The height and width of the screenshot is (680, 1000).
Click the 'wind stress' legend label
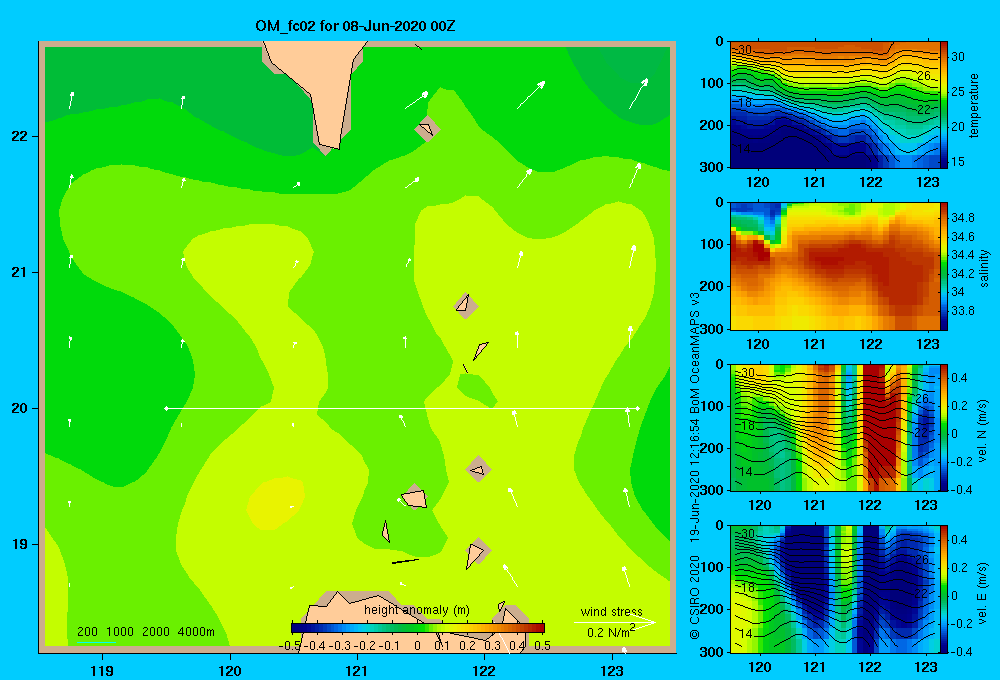pos(611,611)
